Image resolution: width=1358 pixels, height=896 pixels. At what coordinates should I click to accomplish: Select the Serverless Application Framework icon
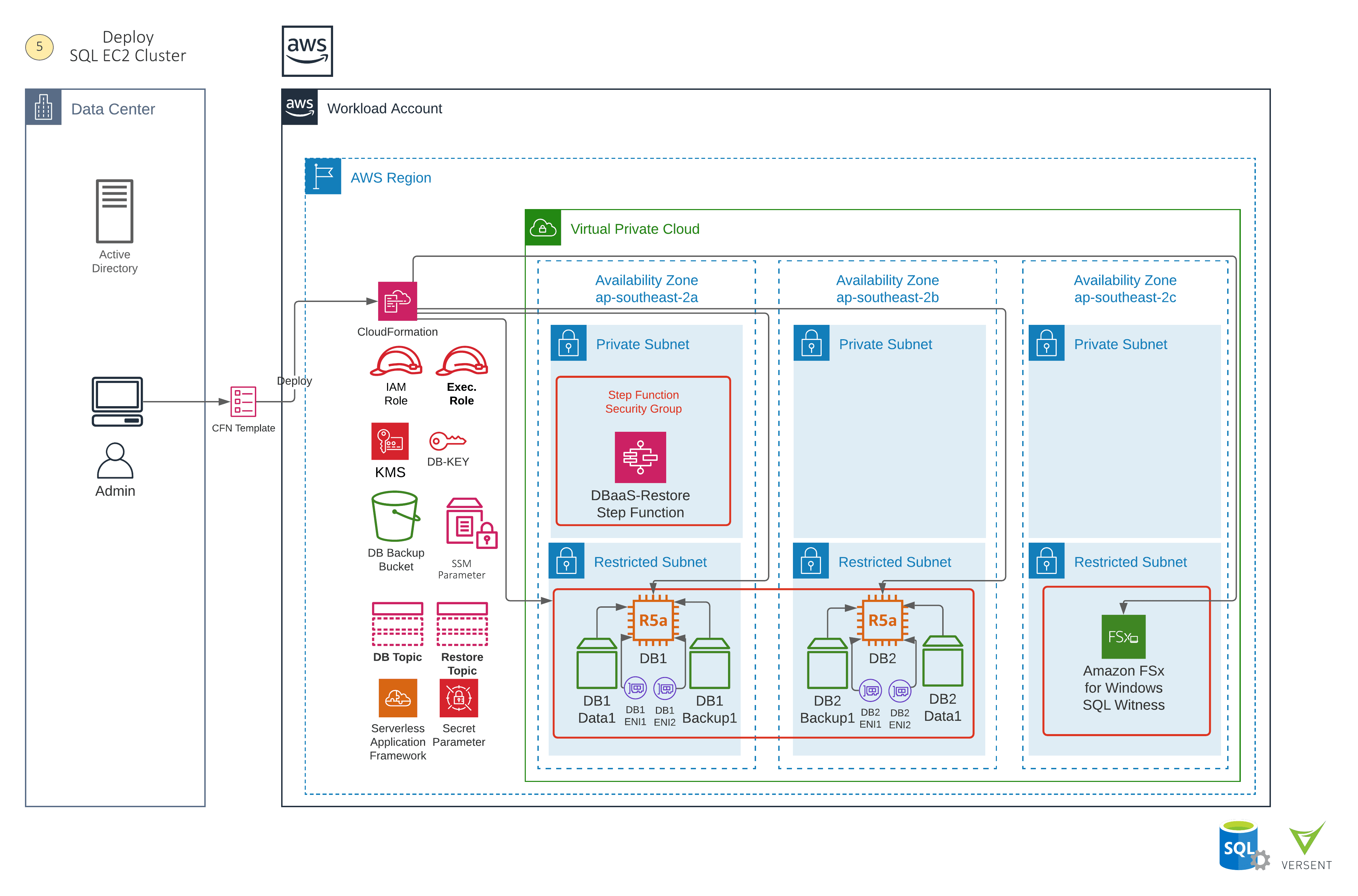[398, 698]
